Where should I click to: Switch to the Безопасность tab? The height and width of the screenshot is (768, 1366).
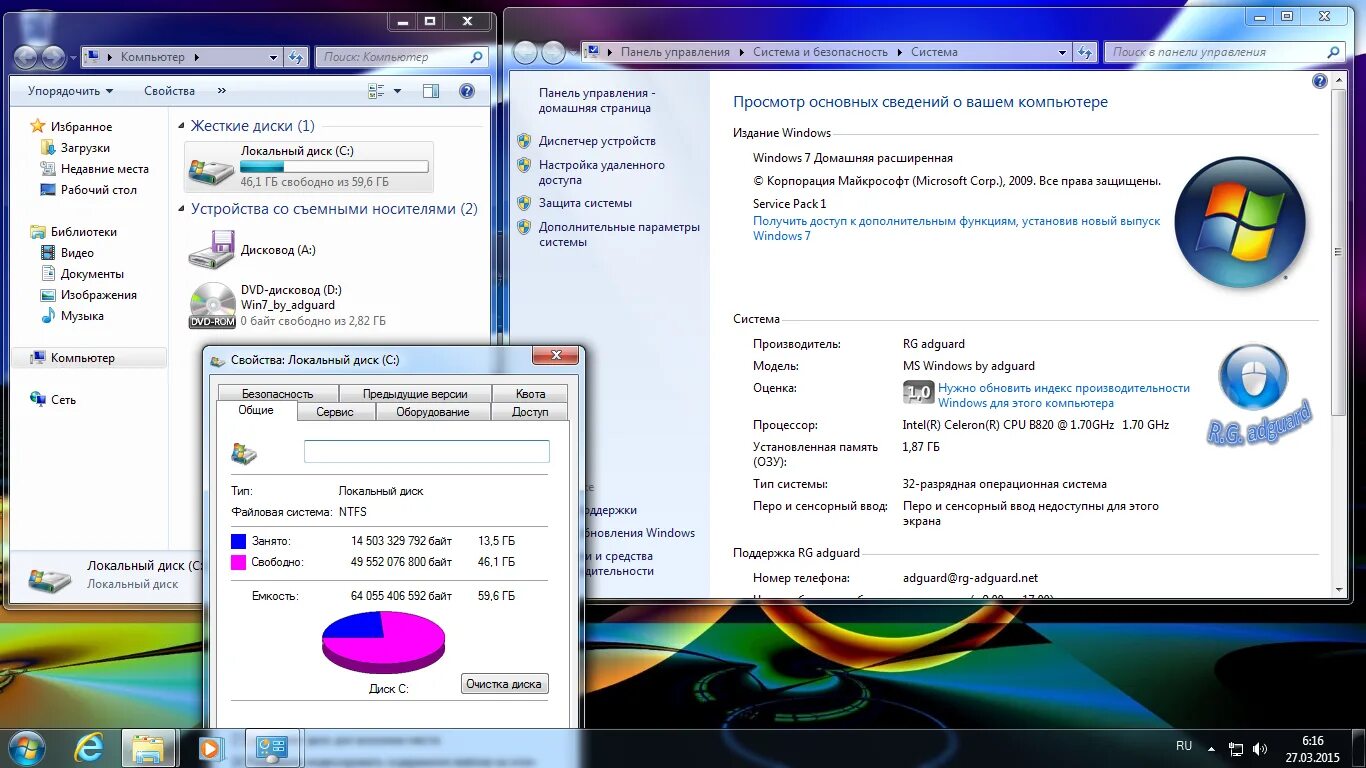(x=277, y=394)
